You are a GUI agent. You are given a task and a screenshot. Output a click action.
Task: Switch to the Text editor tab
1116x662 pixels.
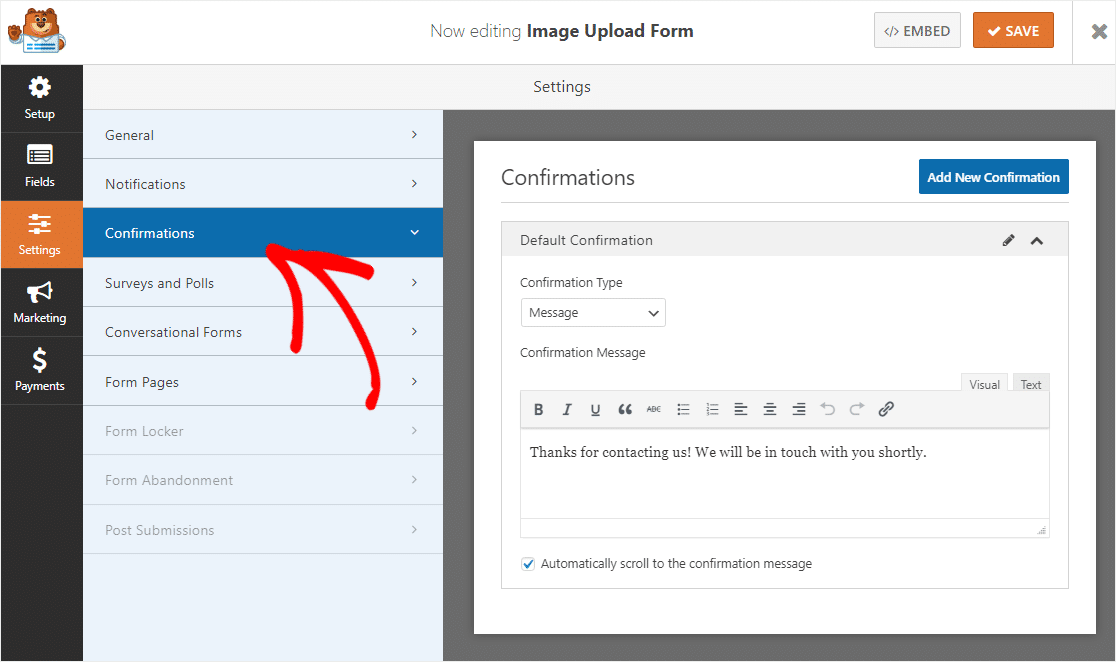(x=1031, y=385)
